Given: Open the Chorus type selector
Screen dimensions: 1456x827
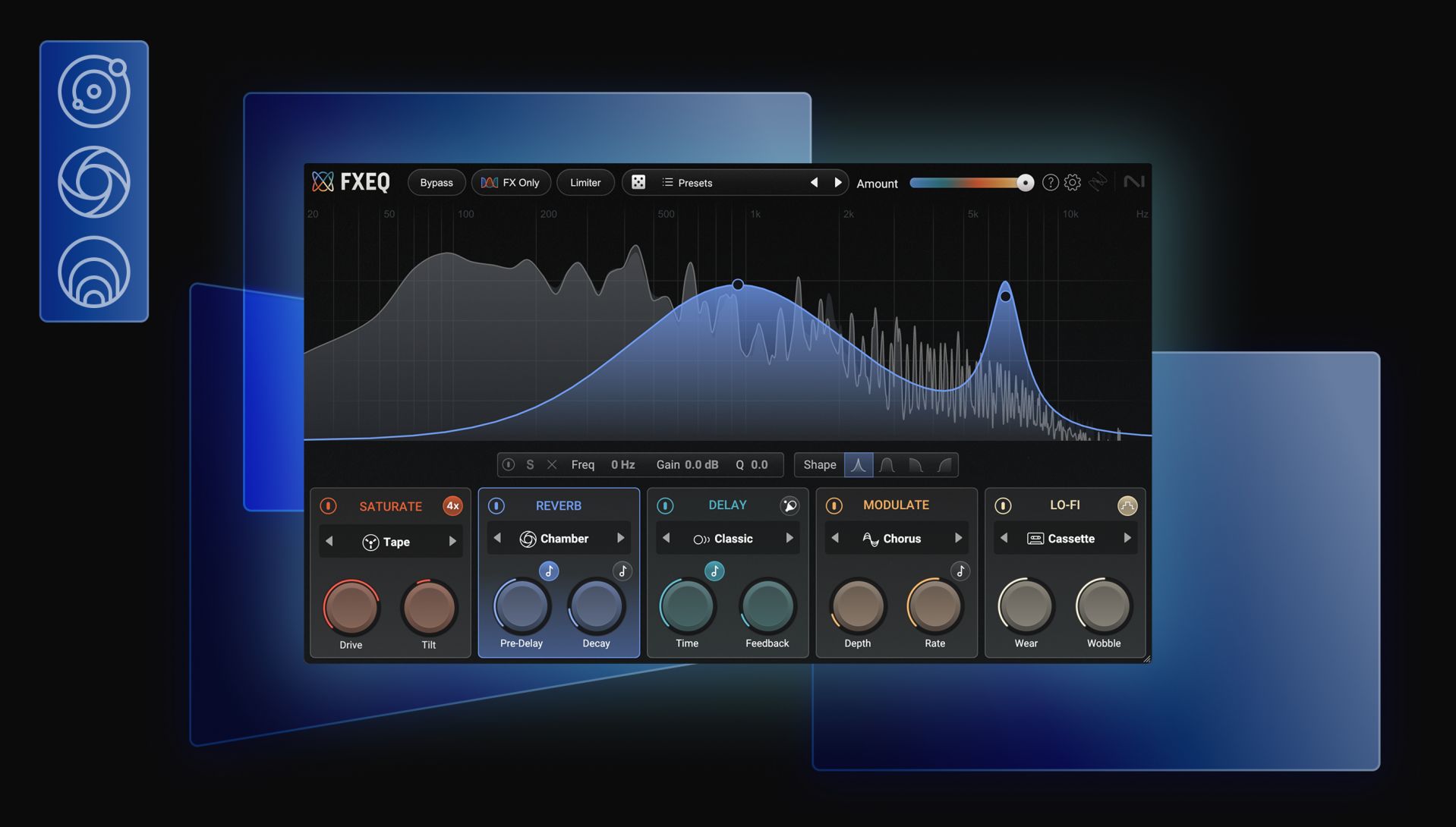Looking at the screenshot, I should [897, 539].
